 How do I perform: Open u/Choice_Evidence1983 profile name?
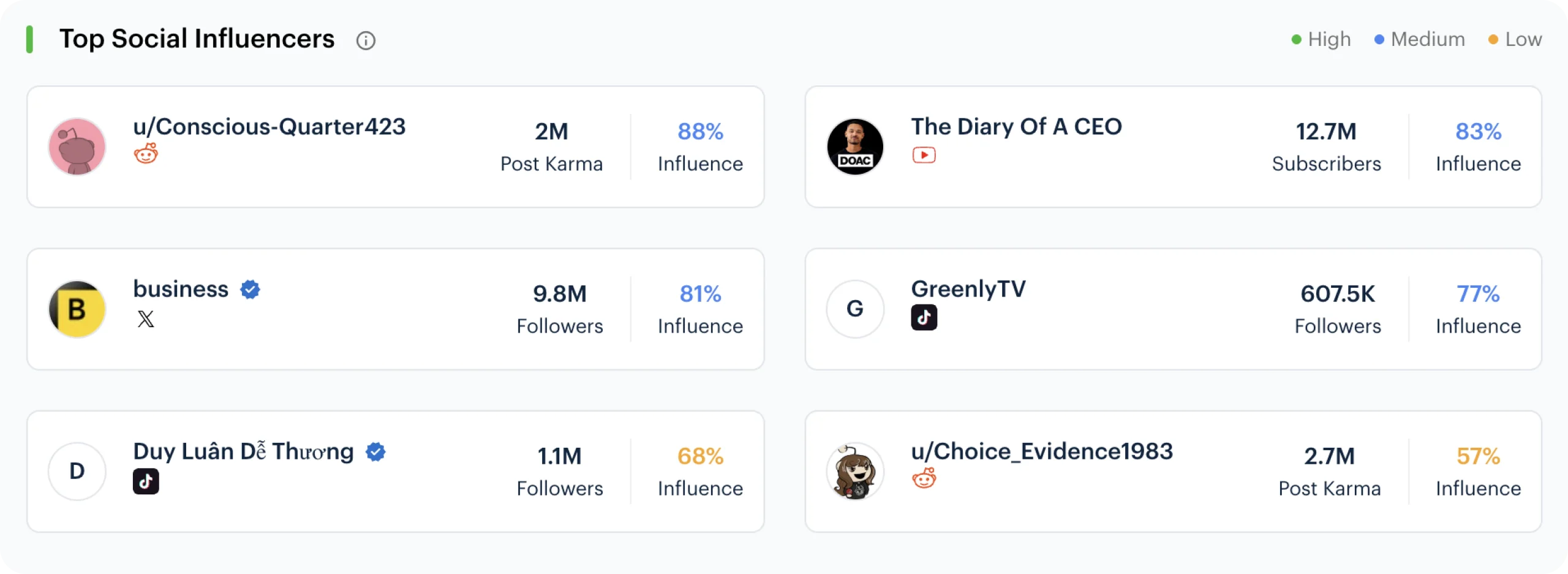pyautogui.click(x=1041, y=451)
